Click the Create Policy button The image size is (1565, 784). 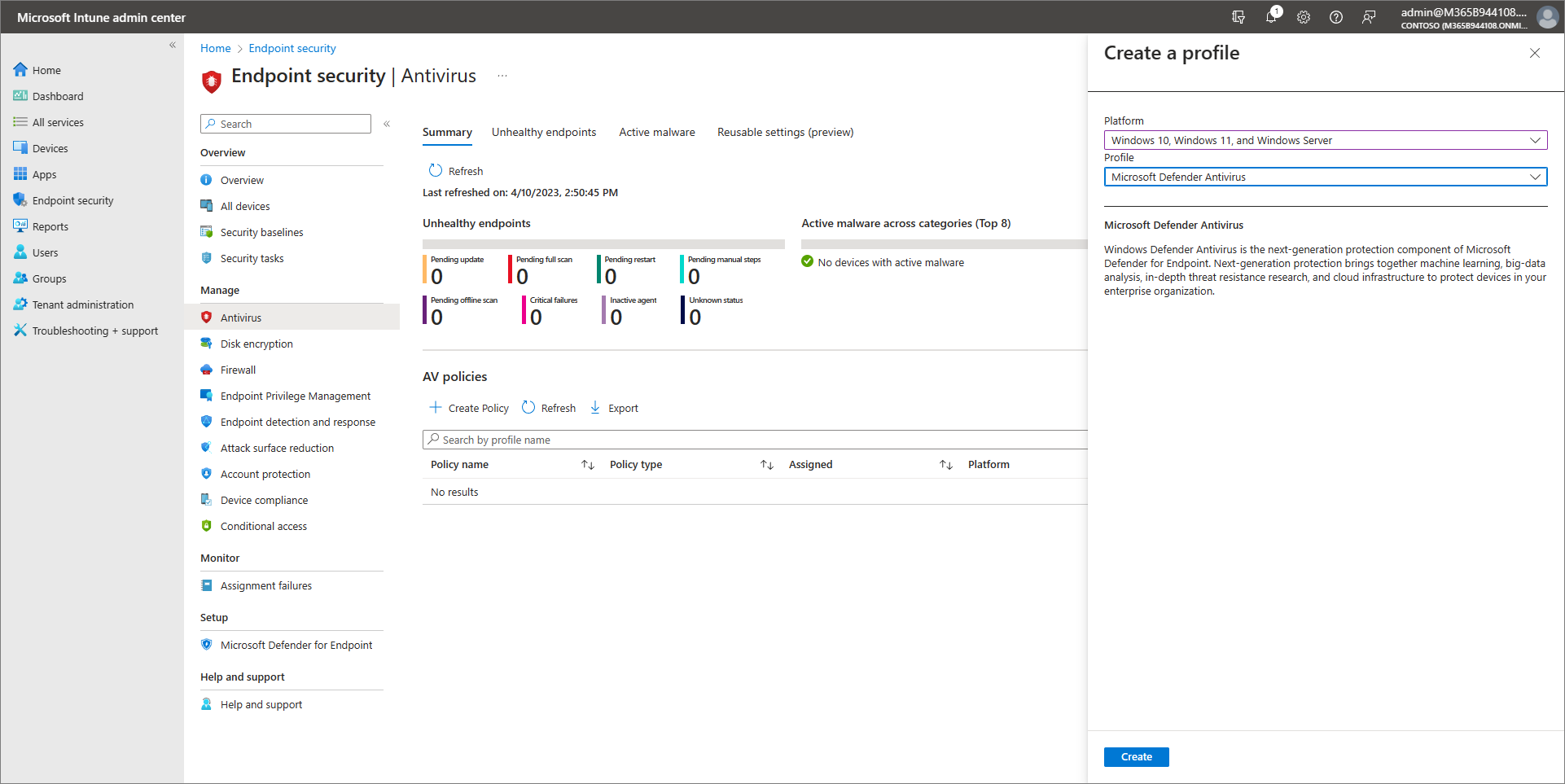click(x=469, y=408)
